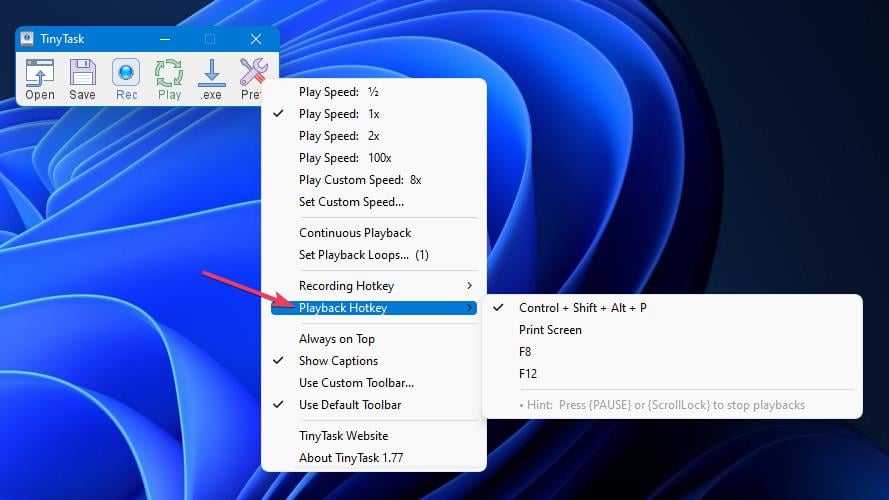Viewport: 889px width, 500px height.
Task: Start recording with the Rec icon
Action: pyautogui.click(x=126, y=79)
